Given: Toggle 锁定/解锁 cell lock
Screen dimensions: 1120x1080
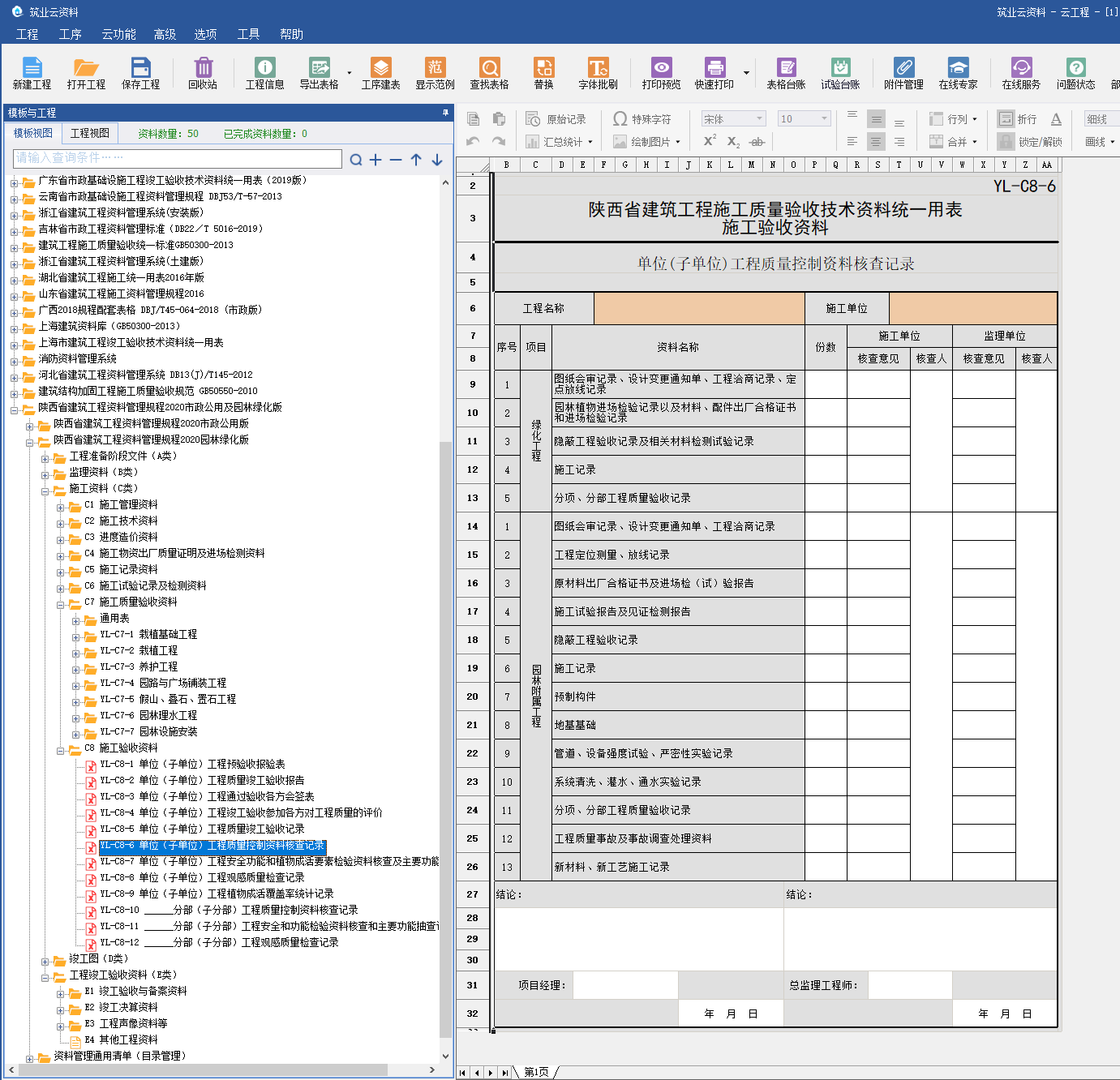Looking at the screenshot, I should click(x=1030, y=141).
